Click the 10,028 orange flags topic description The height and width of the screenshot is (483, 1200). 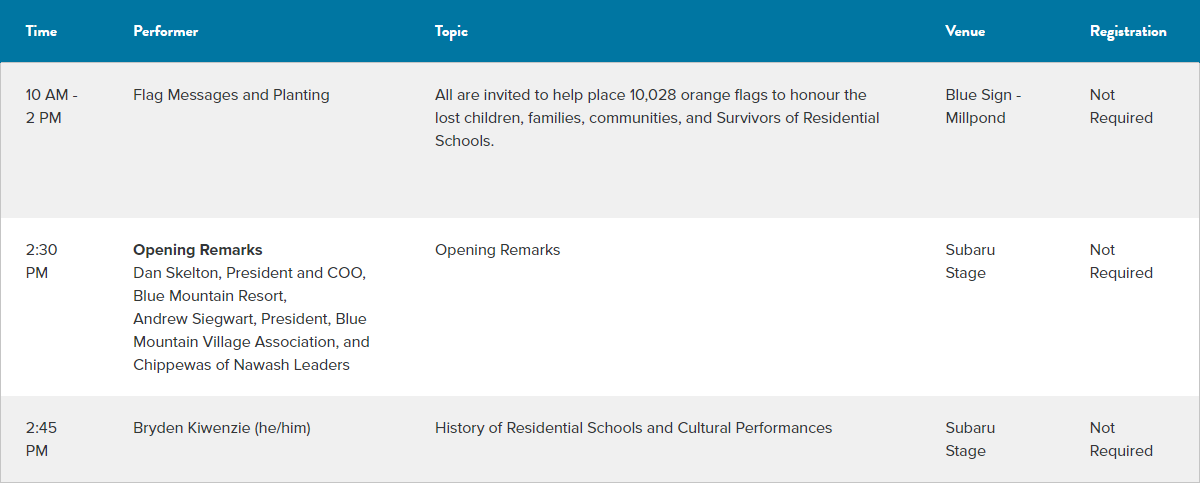pos(657,118)
